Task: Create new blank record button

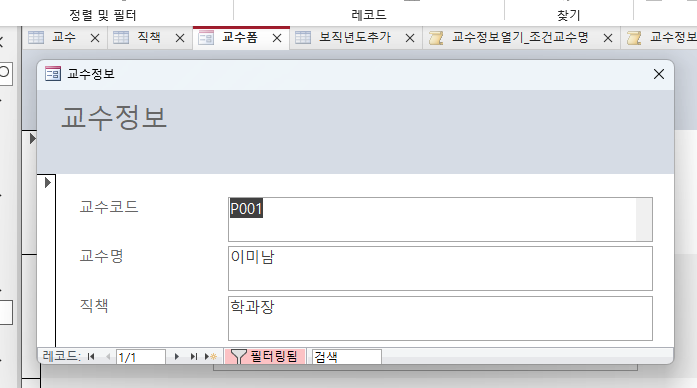Action: tap(211, 356)
